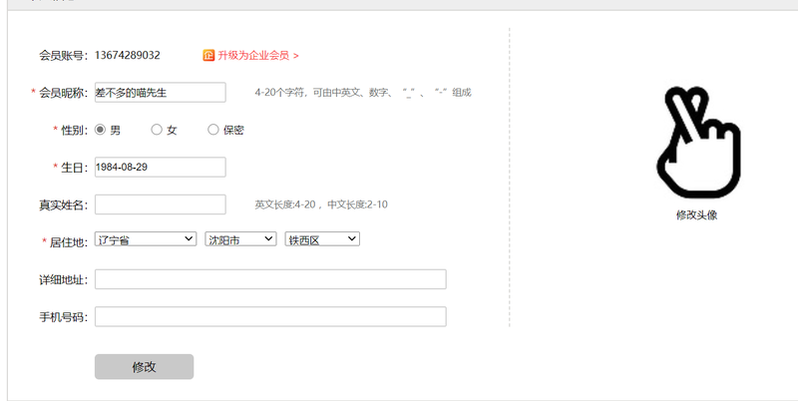The width and height of the screenshot is (798, 401).
Task: Click the 居住地 field label
Action: tap(68, 241)
